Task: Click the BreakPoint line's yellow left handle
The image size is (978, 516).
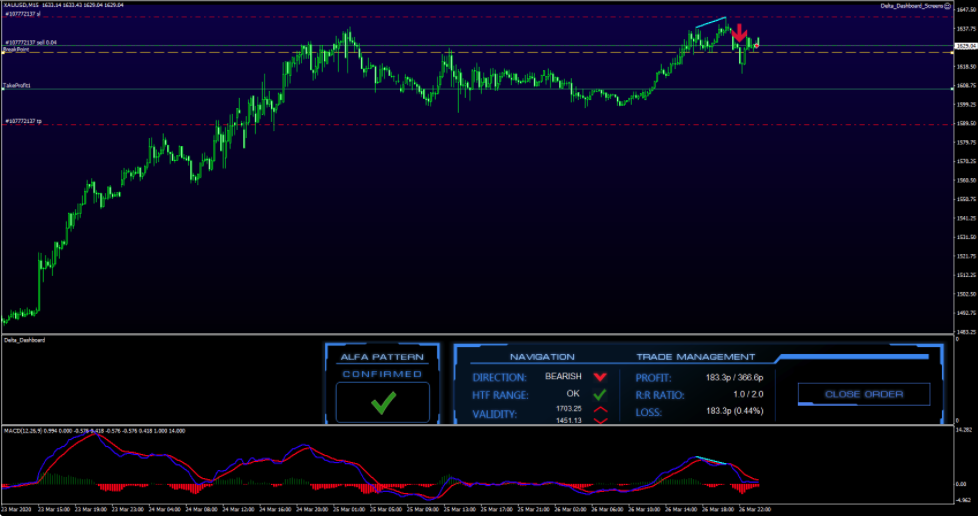Action: (x=2, y=52)
